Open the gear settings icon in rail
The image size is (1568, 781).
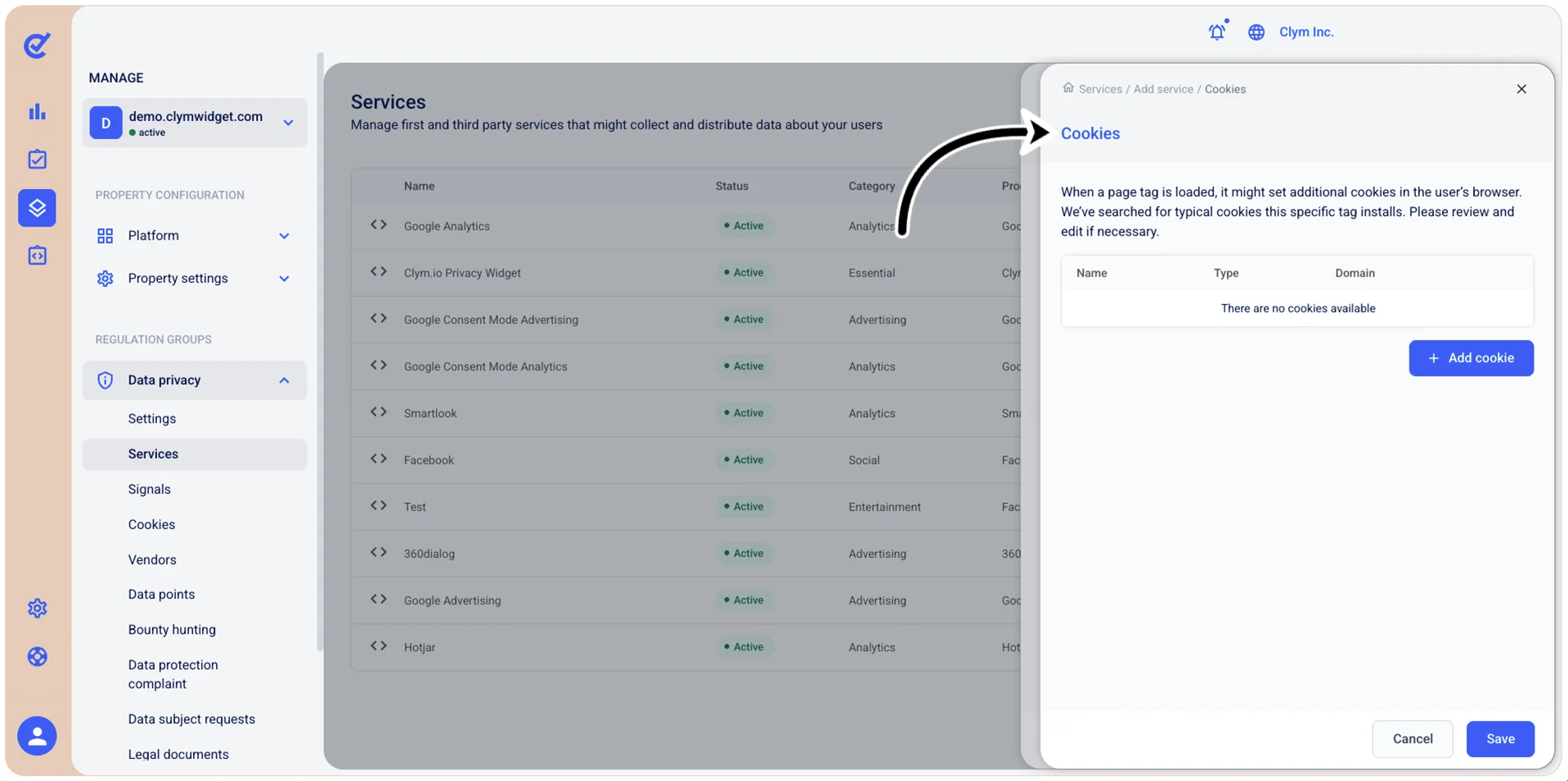coord(37,608)
